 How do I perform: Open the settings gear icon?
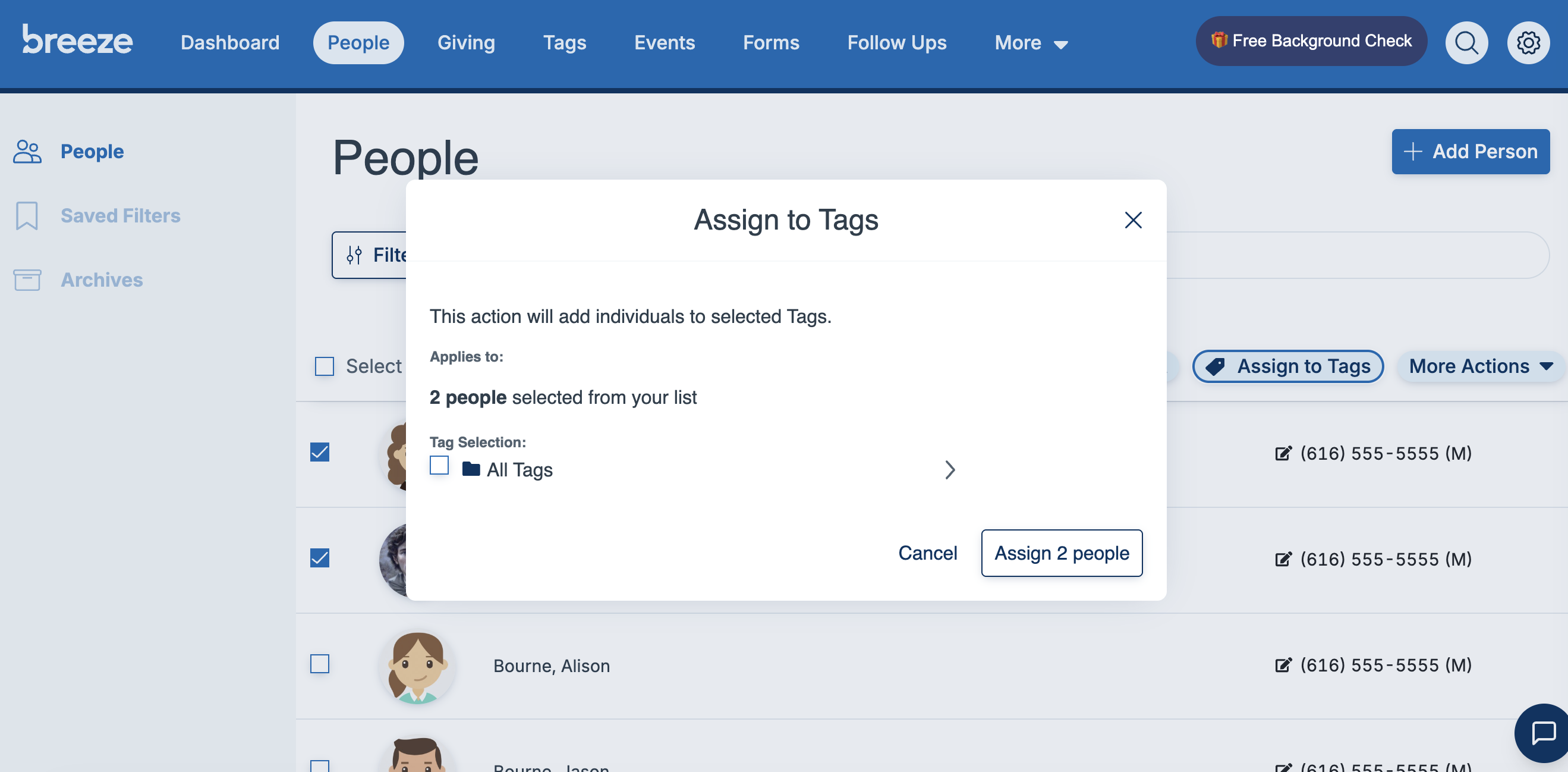[1528, 43]
